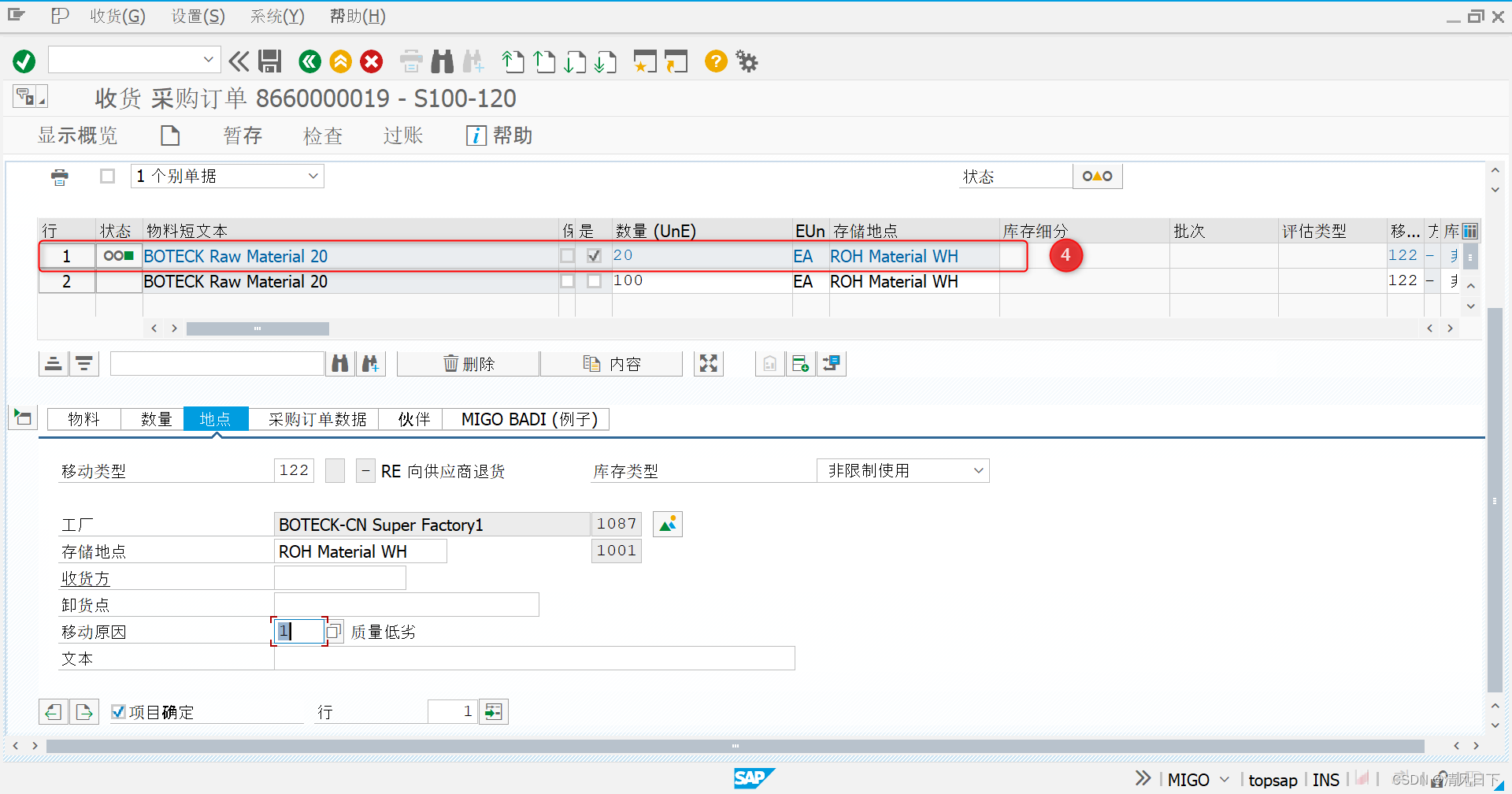Click the yellow Help question mark icon
Viewport: 1512px width, 794px height.
click(716, 61)
